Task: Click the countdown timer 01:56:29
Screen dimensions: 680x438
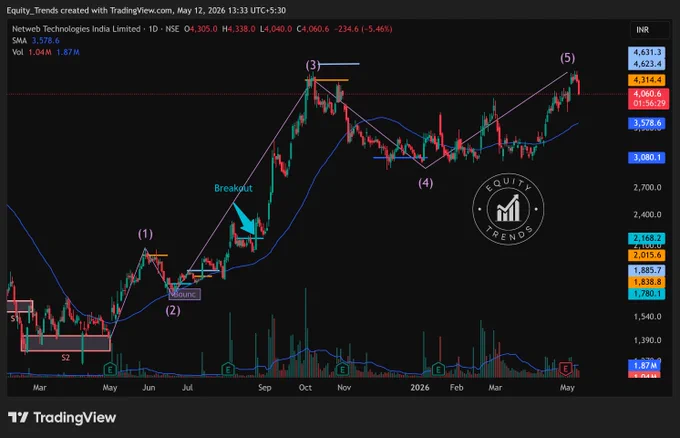Action: click(x=649, y=104)
